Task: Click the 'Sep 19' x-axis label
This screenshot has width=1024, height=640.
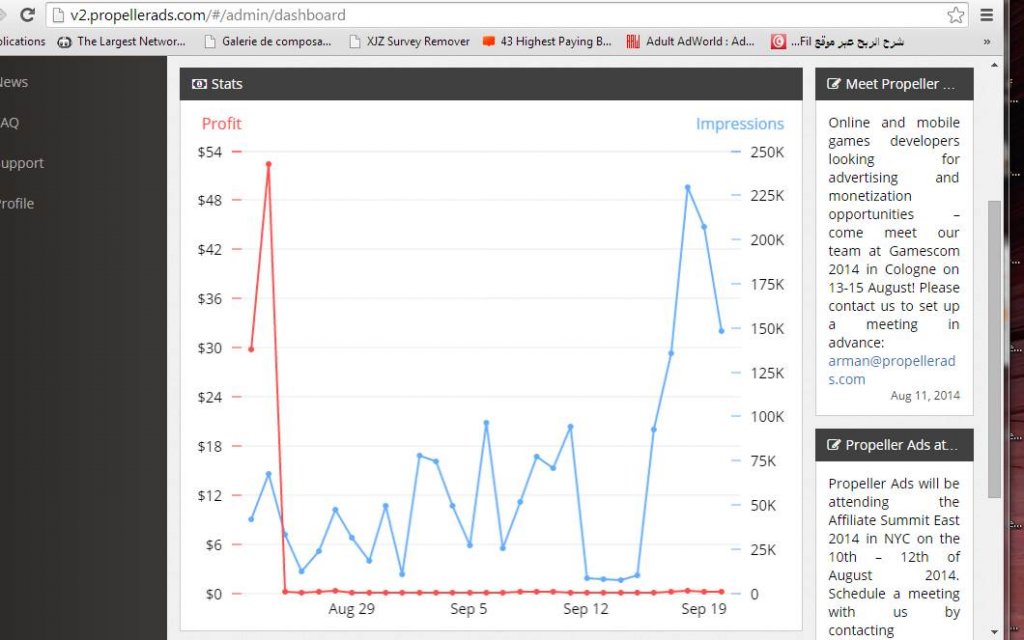Action: (x=704, y=609)
